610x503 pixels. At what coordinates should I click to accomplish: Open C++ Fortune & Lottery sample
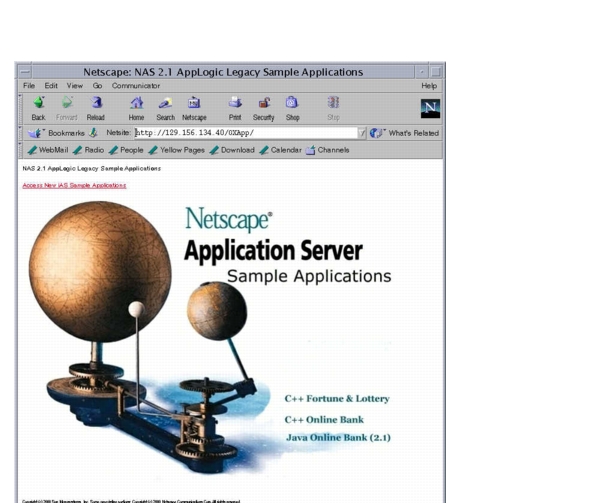tap(337, 399)
